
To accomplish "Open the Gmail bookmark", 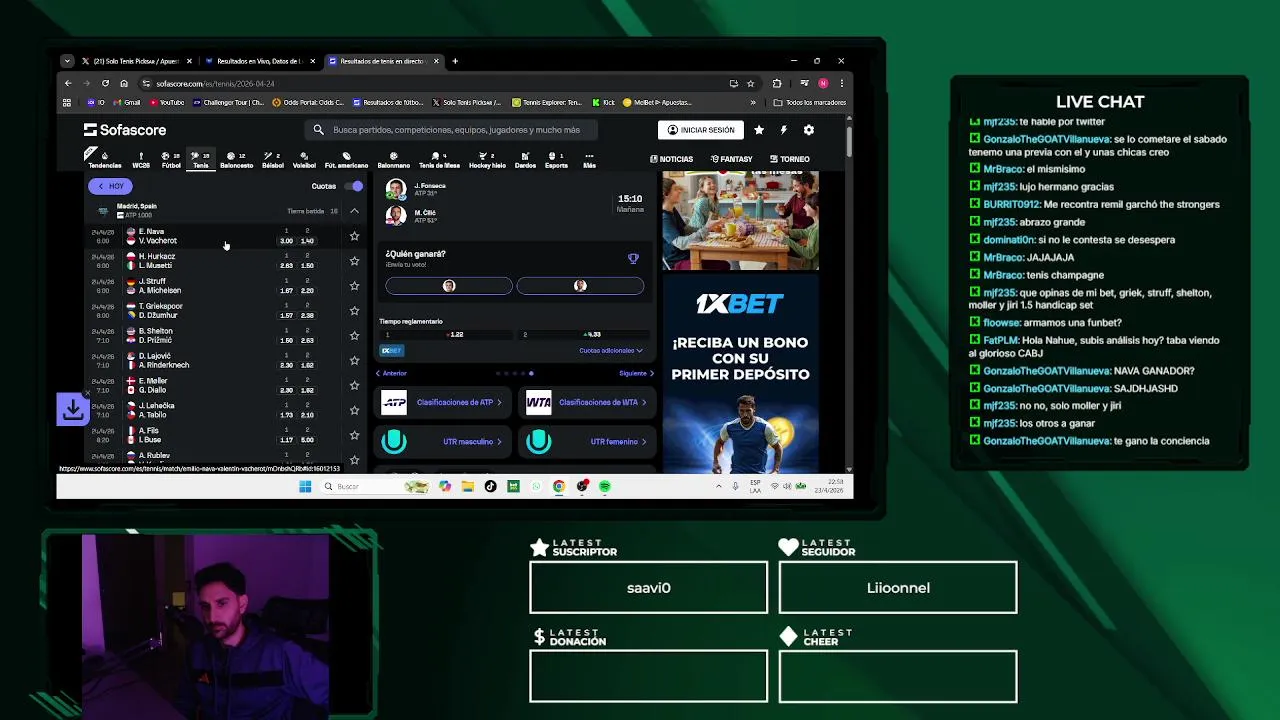I will [126, 102].
